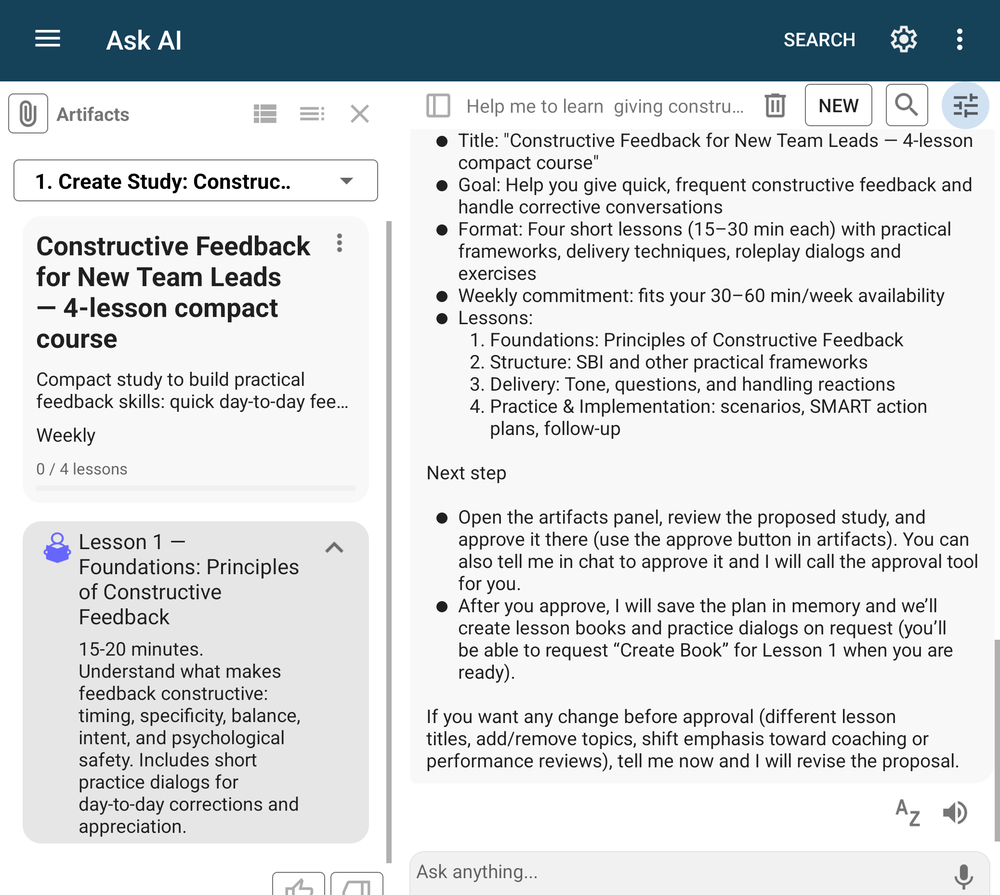Click the 'Next step' heading in chat

click(466, 473)
